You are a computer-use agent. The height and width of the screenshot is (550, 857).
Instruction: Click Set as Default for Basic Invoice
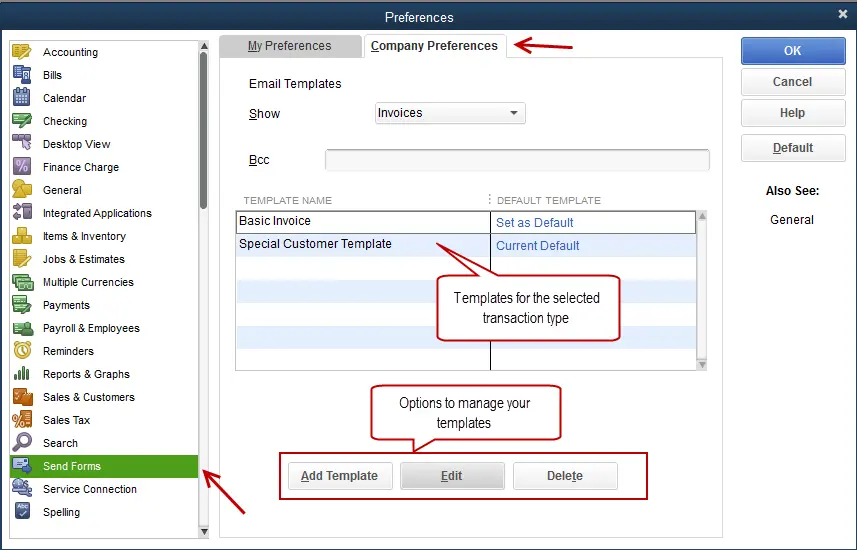click(535, 223)
